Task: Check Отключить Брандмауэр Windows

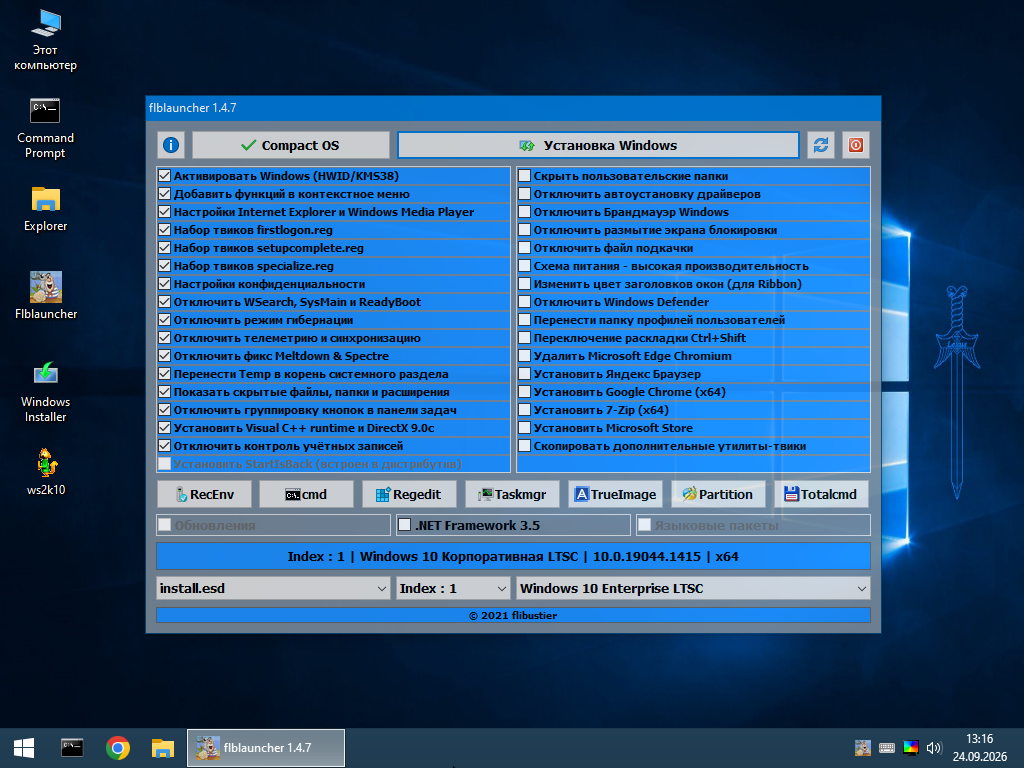Action: [524, 212]
